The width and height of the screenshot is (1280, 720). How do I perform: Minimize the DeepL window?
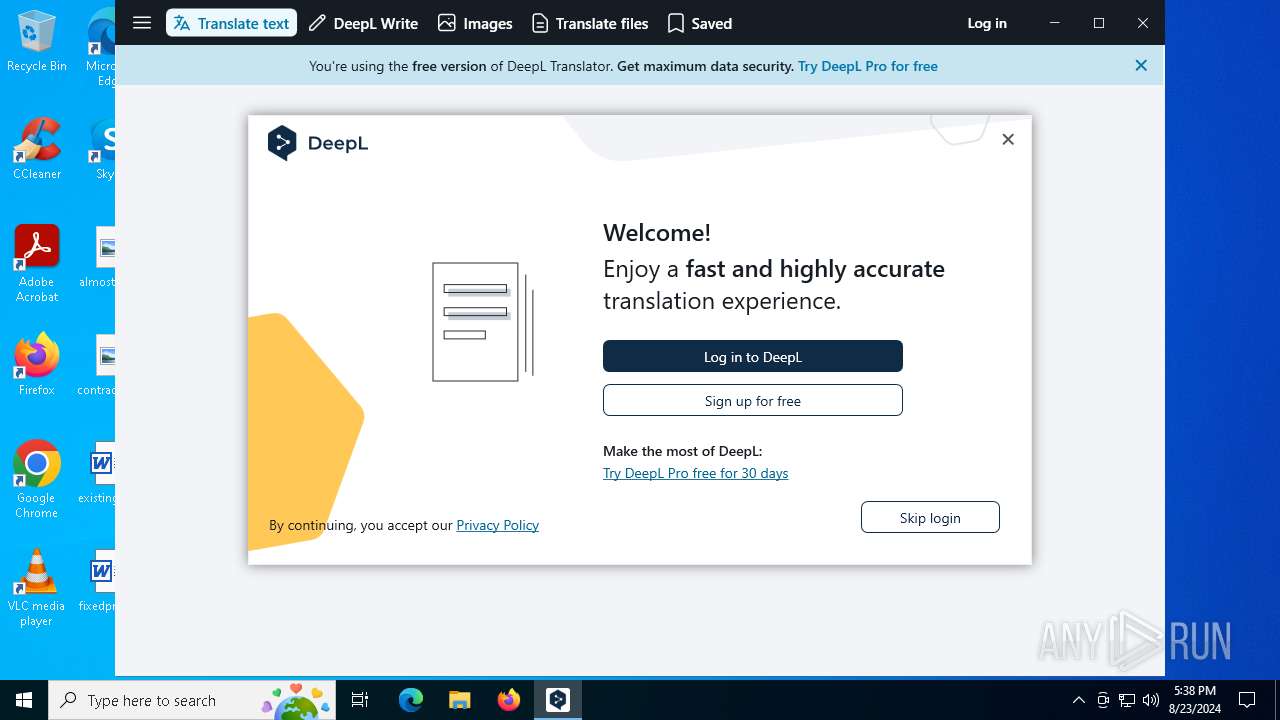(x=1054, y=23)
